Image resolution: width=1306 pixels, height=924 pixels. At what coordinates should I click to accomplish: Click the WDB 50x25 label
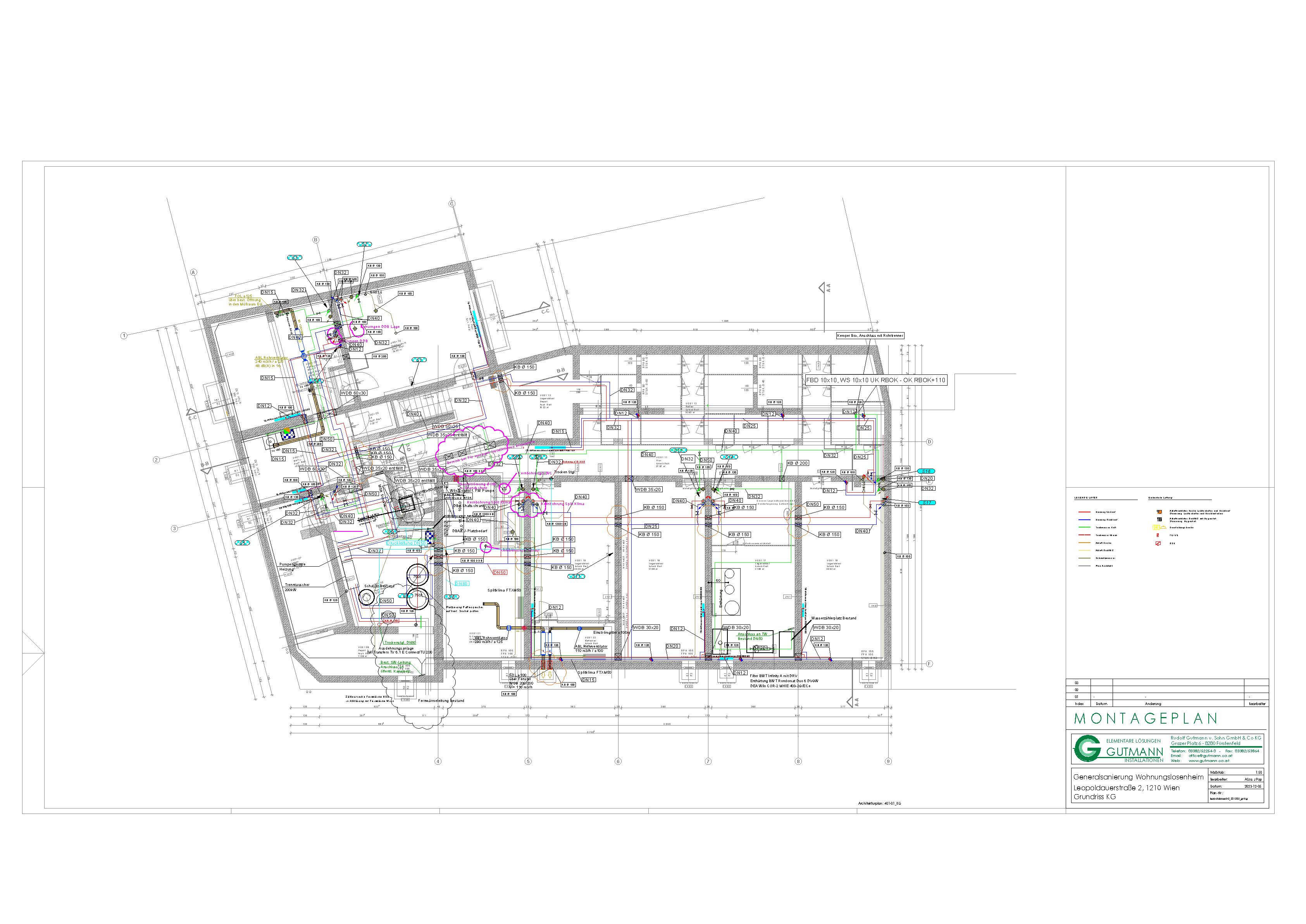446,426
